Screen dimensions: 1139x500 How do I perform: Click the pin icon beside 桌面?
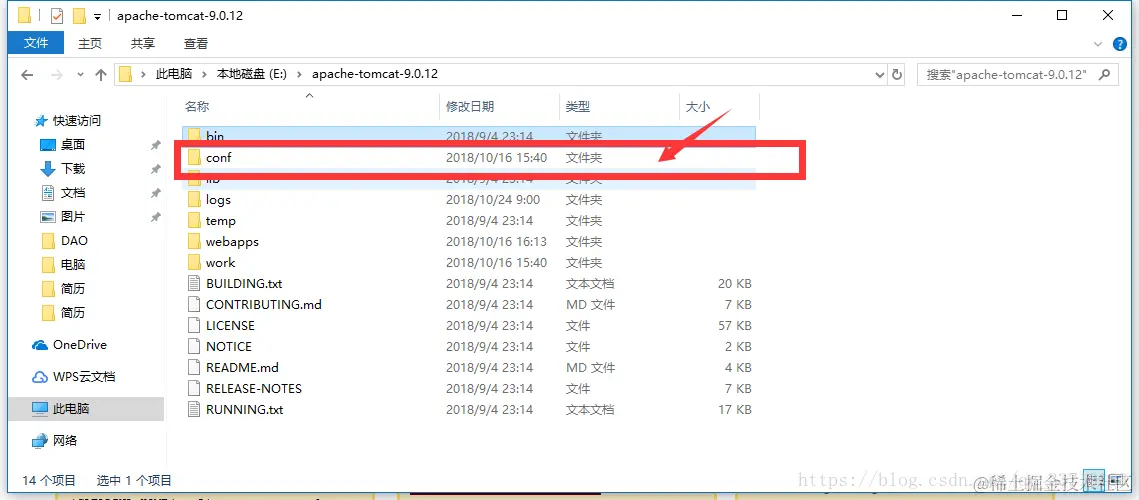(x=155, y=145)
